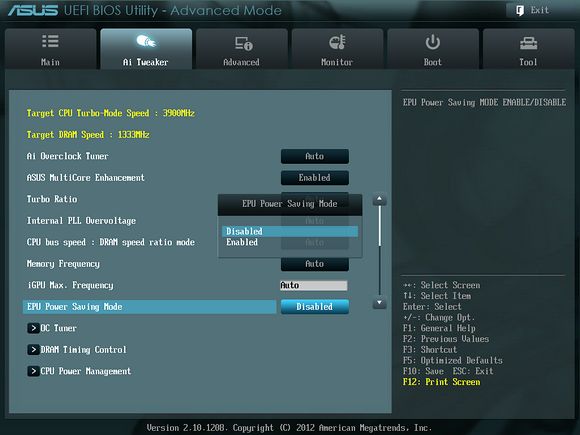Click the Main tab list icon
The height and width of the screenshot is (435, 580).
[50, 41]
